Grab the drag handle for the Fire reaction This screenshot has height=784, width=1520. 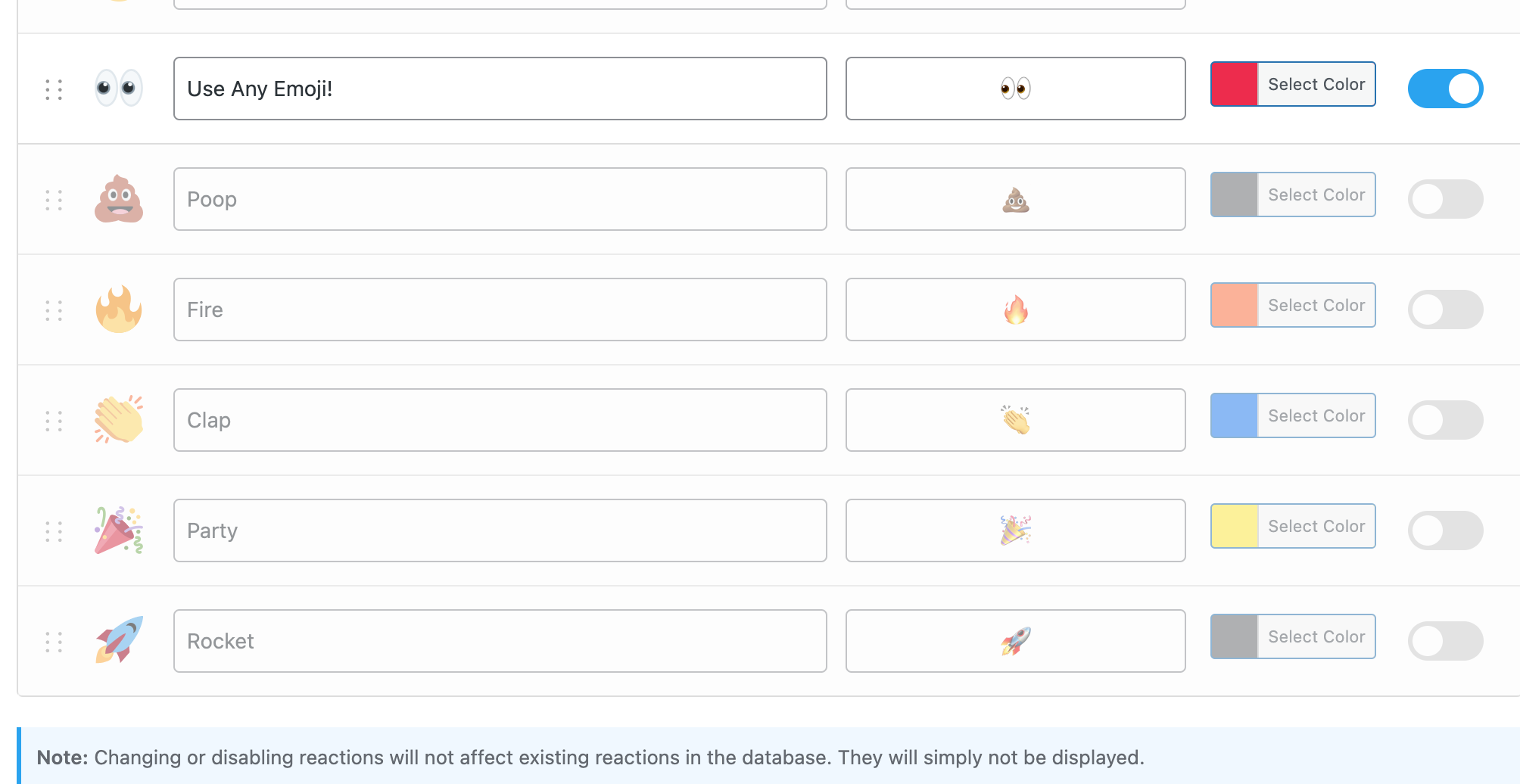[x=52, y=310]
